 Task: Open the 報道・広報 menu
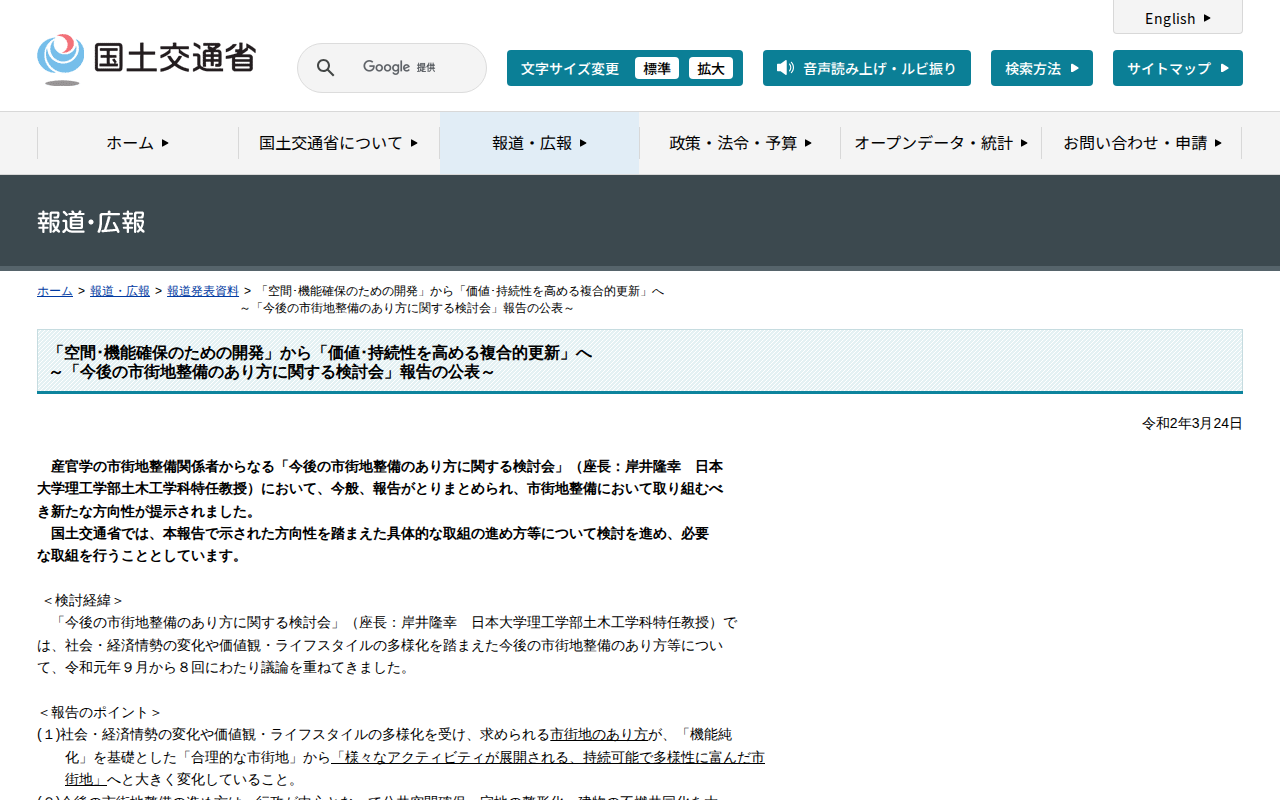click(x=540, y=143)
